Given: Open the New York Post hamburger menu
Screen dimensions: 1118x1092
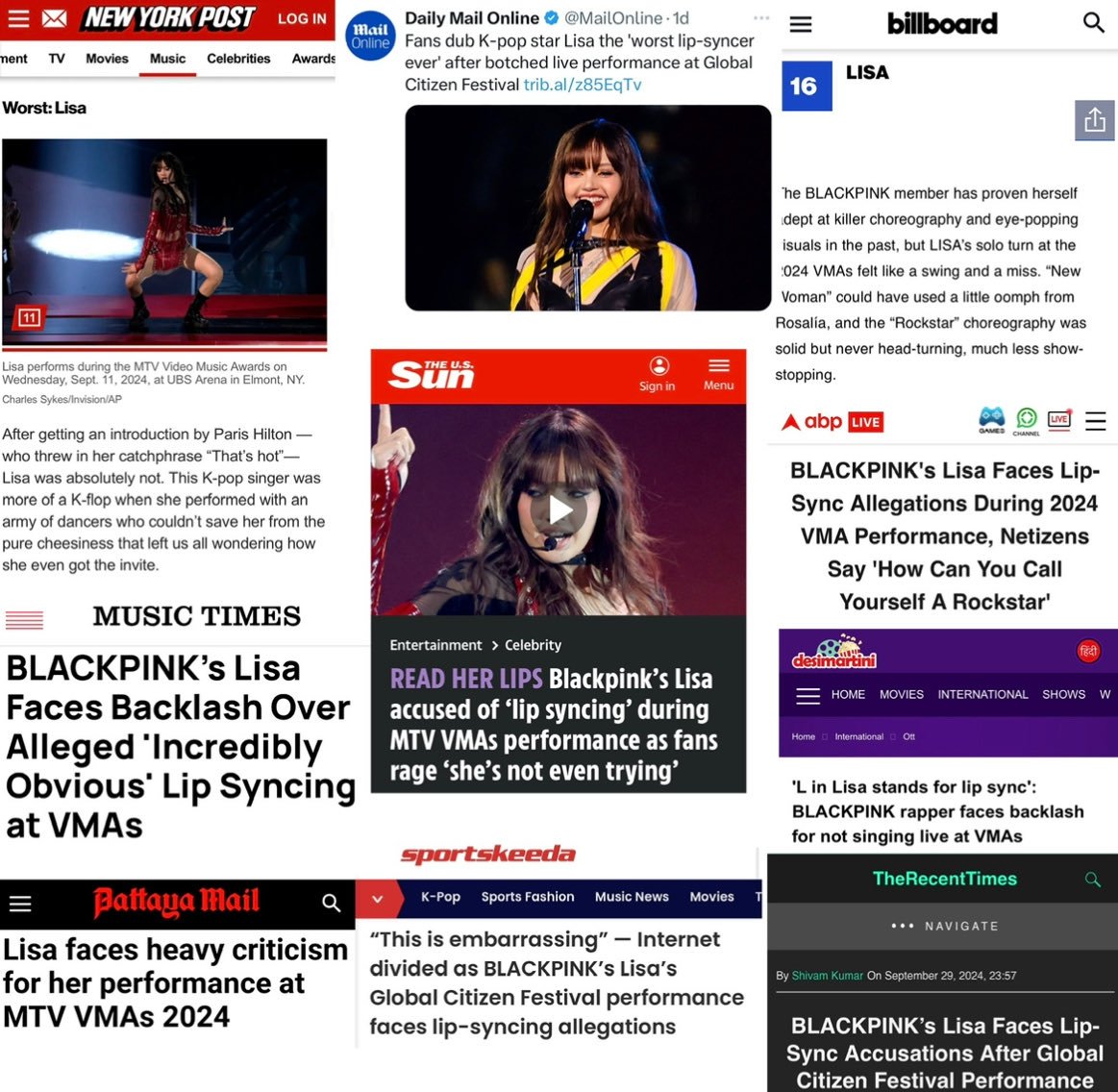Looking at the screenshot, I should pos(18,18).
